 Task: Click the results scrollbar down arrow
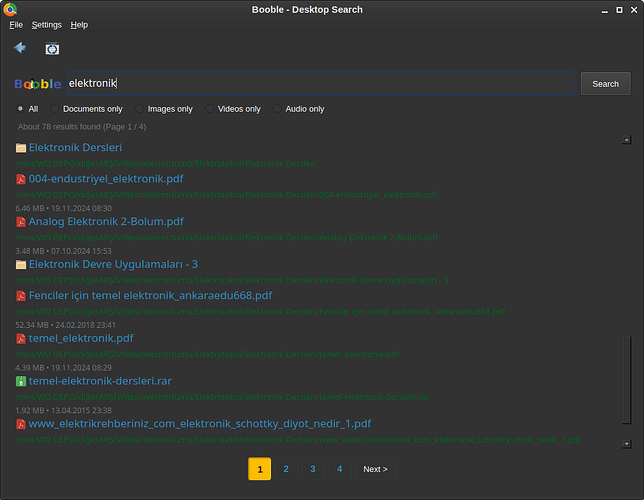pos(626,444)
